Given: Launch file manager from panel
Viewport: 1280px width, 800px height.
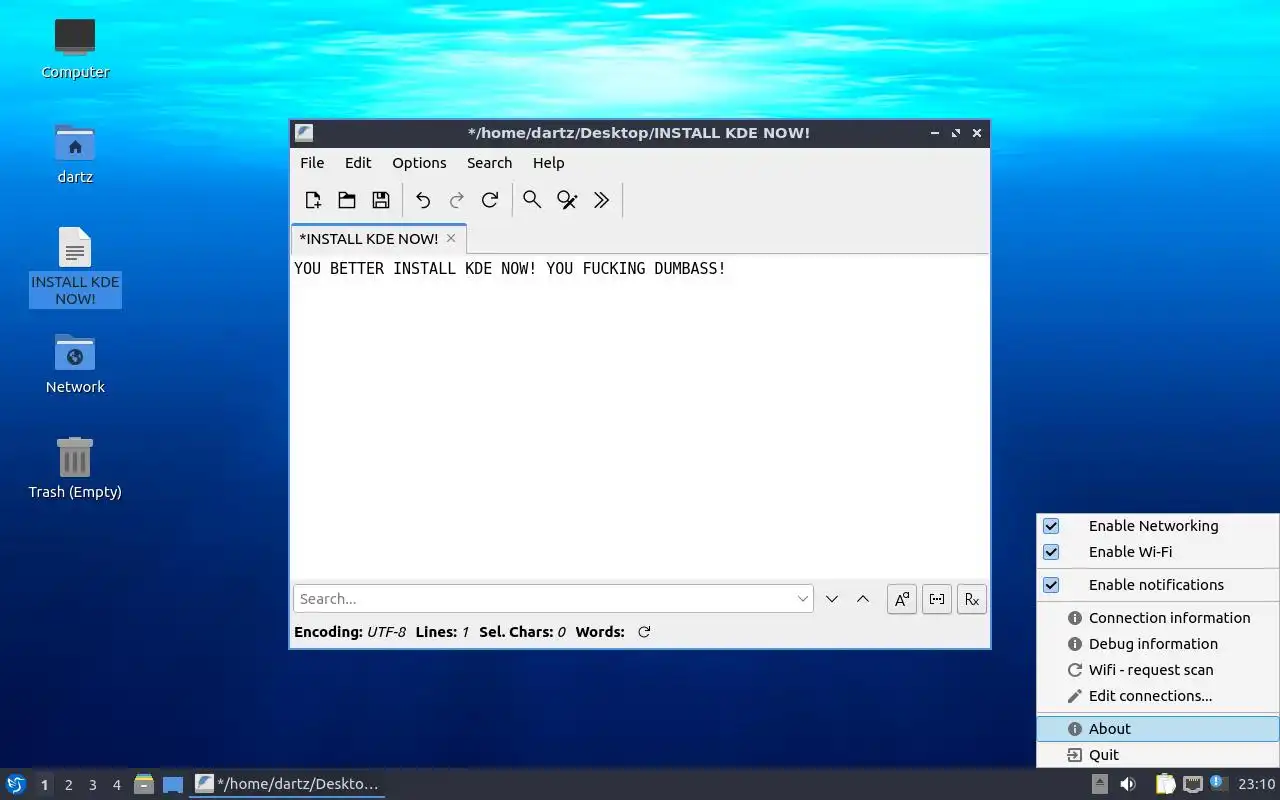Looking at the screenshot, I should click(x=144, y=784).
